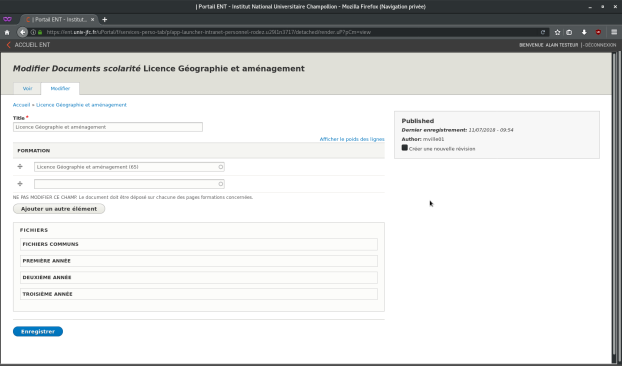Click autocomplete circle in empty formation field

tap(221, 184)
